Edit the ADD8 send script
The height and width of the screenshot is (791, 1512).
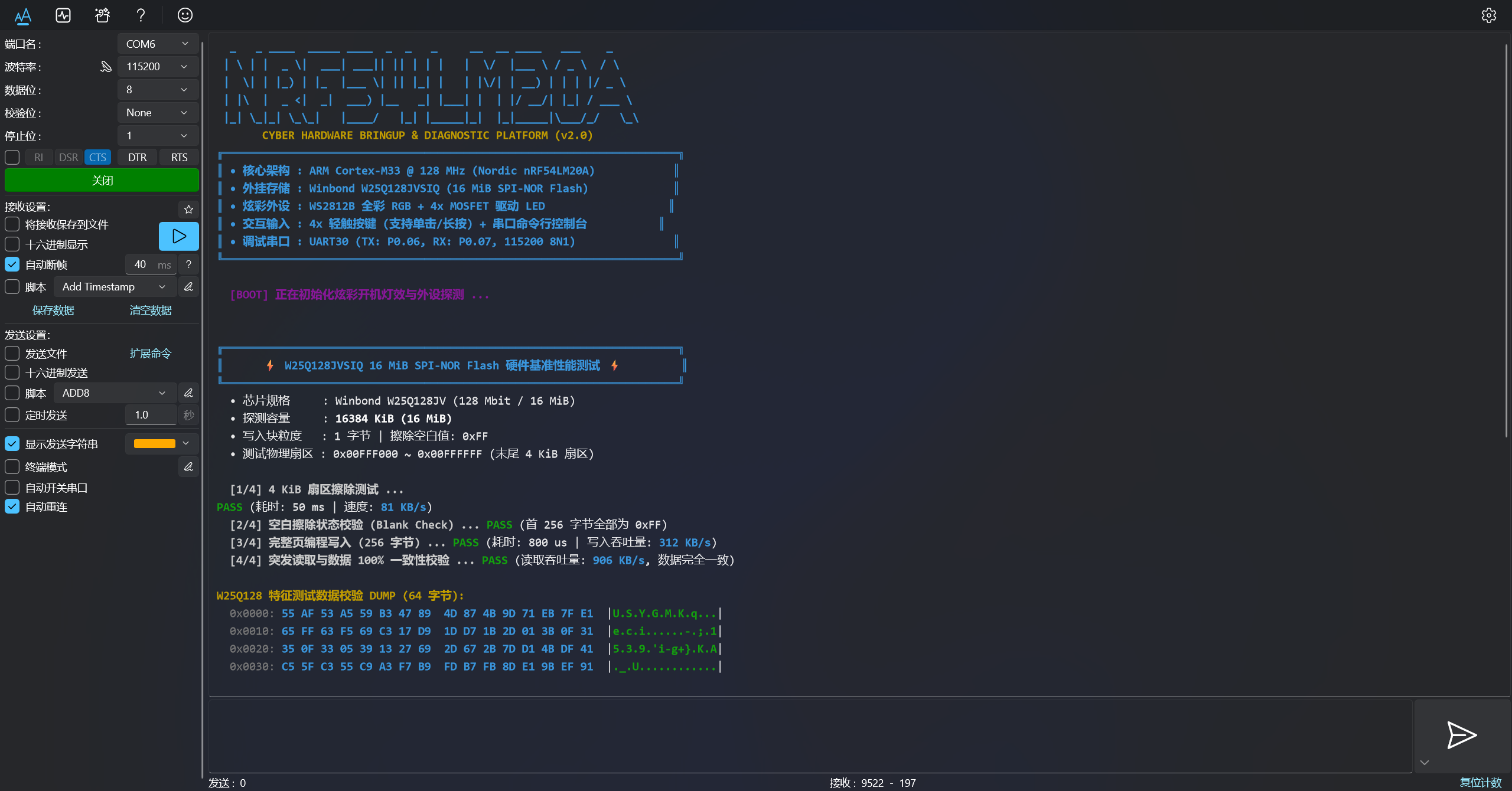188,393
